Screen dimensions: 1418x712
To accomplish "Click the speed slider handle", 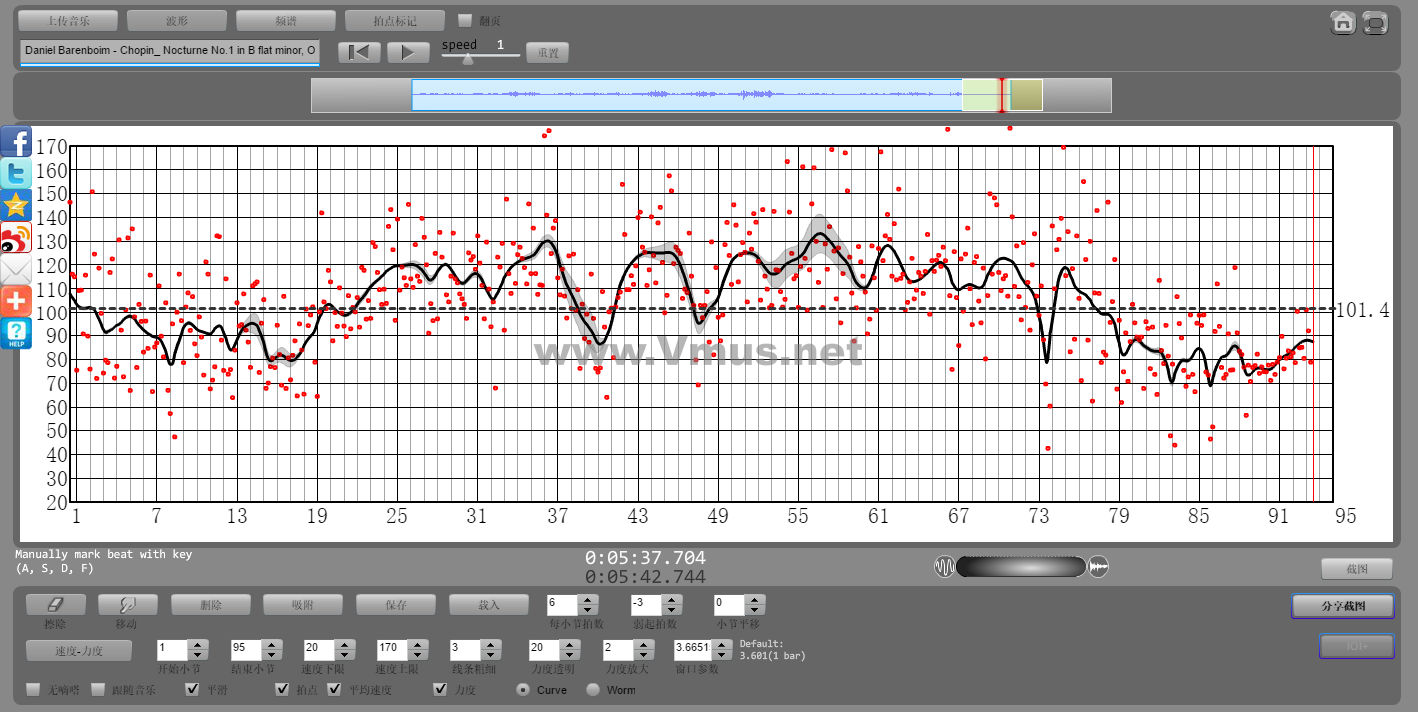I will click(x=467, y=58).
